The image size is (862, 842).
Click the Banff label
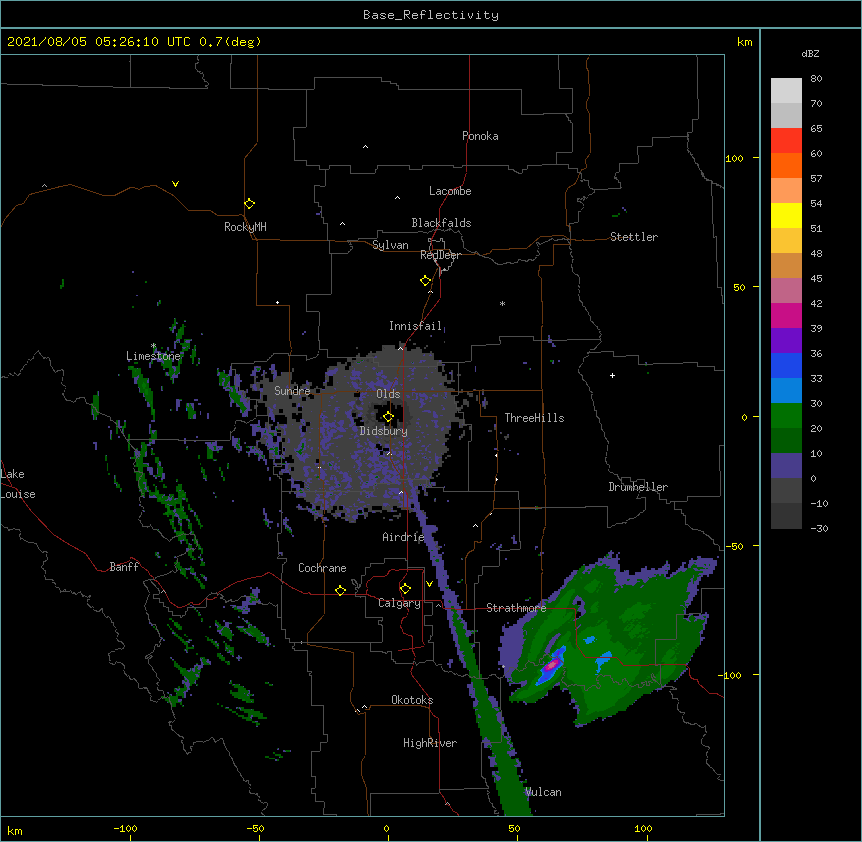[x=124, y=567]
